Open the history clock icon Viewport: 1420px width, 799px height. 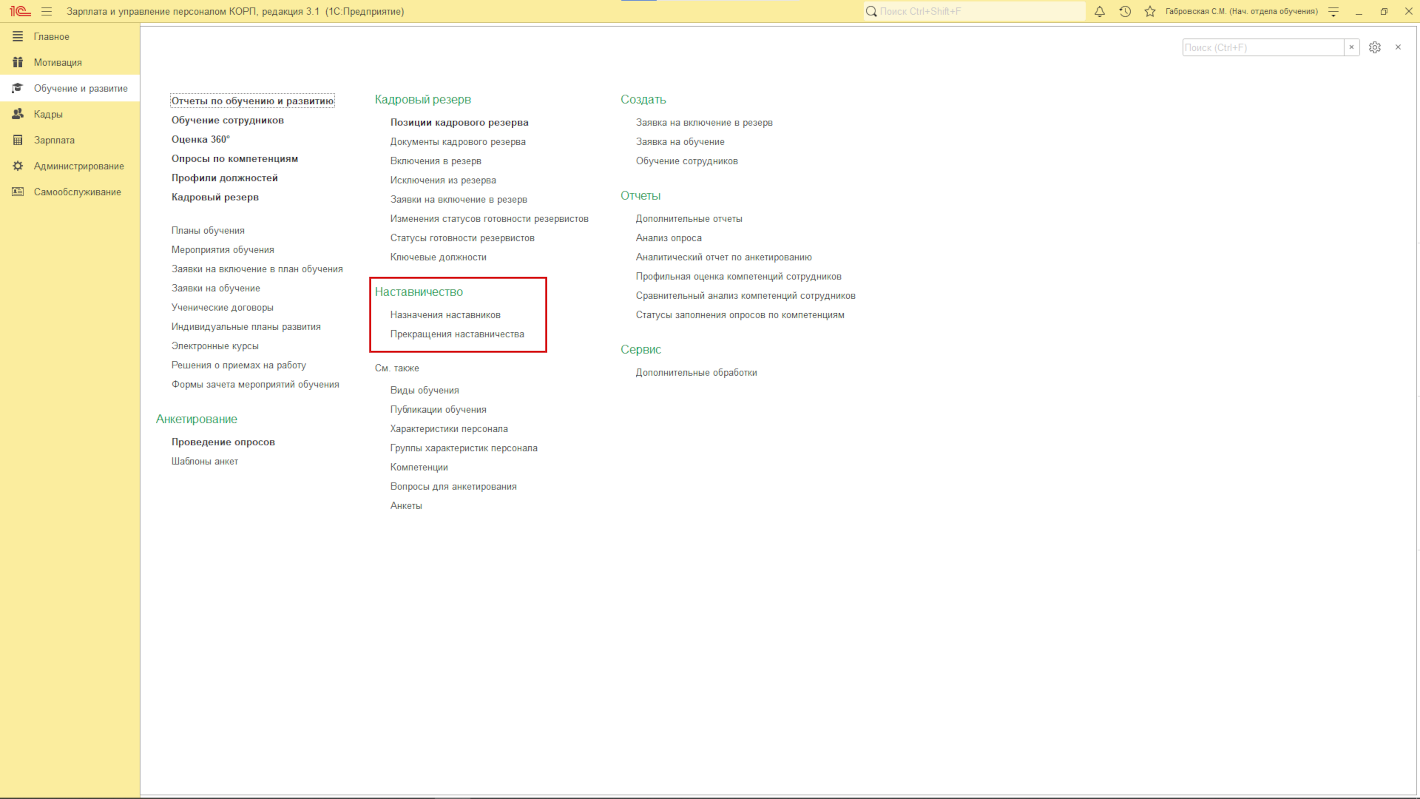click(1125, 12)
